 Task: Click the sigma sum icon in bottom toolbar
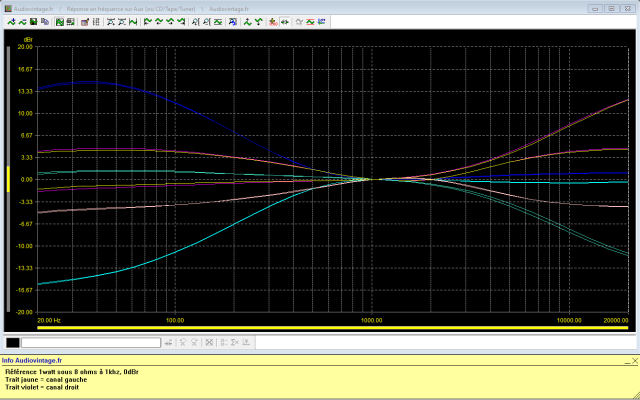[x=235, y=342]
